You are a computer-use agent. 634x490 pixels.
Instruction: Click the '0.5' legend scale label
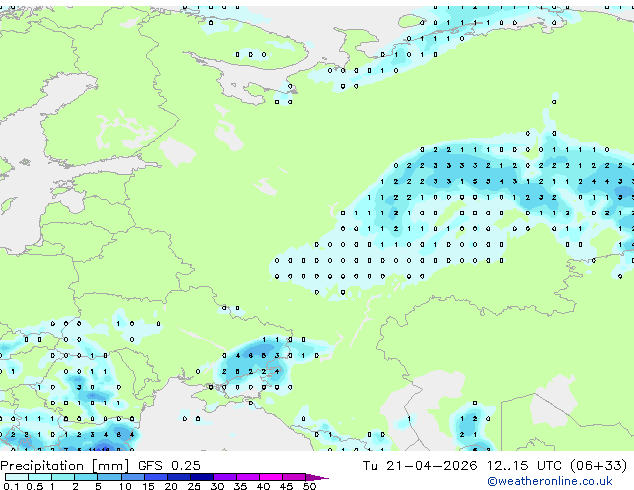coord(35,486)
